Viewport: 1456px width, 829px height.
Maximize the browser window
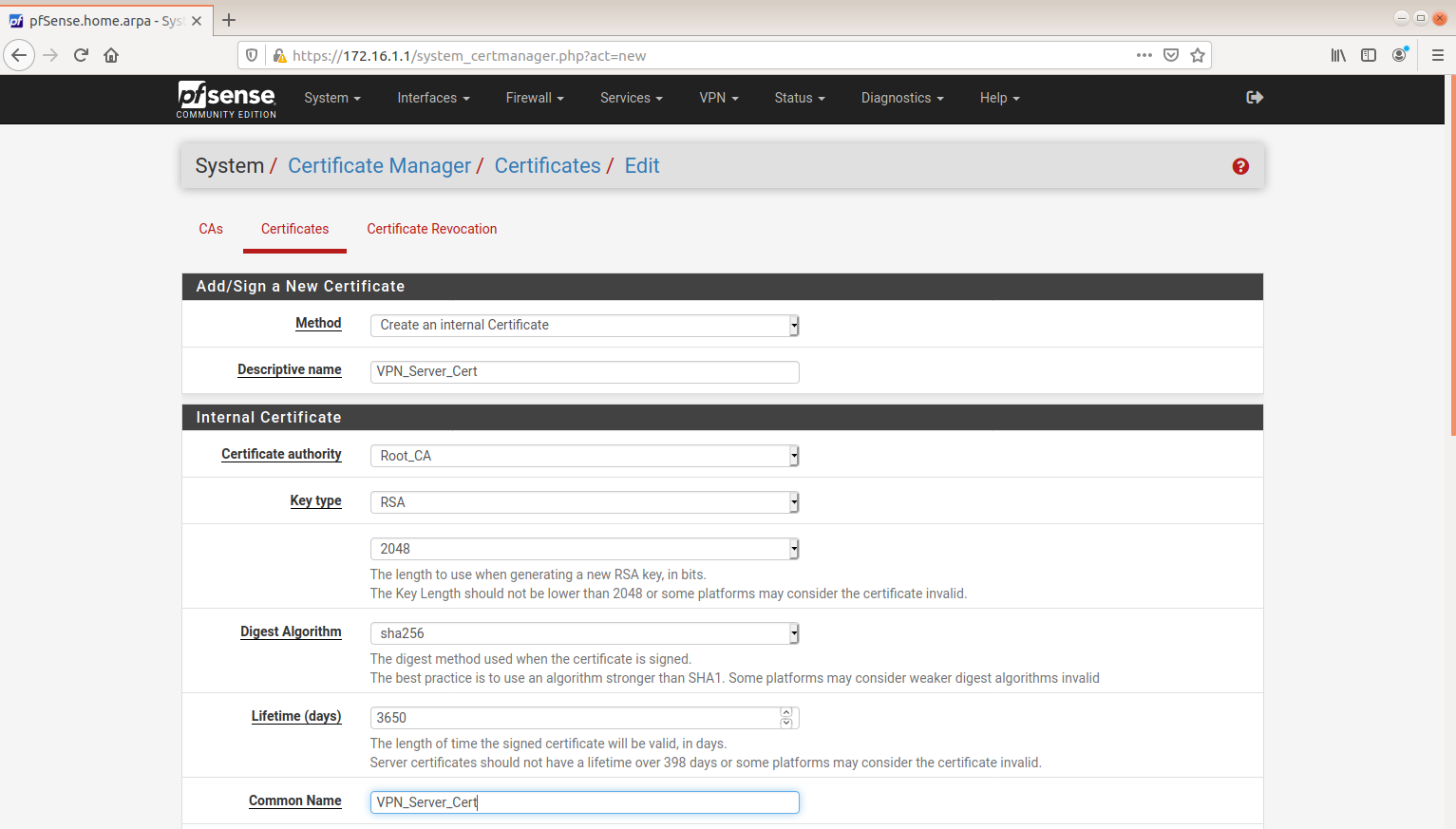pos(1421,18)
